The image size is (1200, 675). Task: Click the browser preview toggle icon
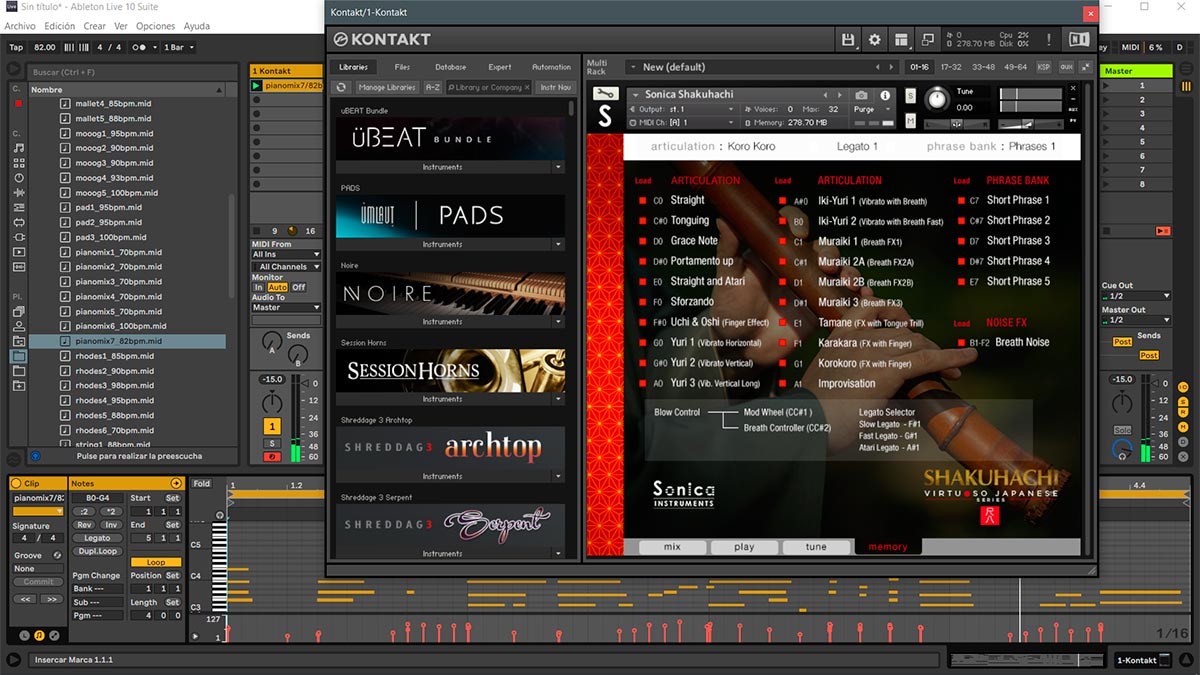tap(35, 456)
